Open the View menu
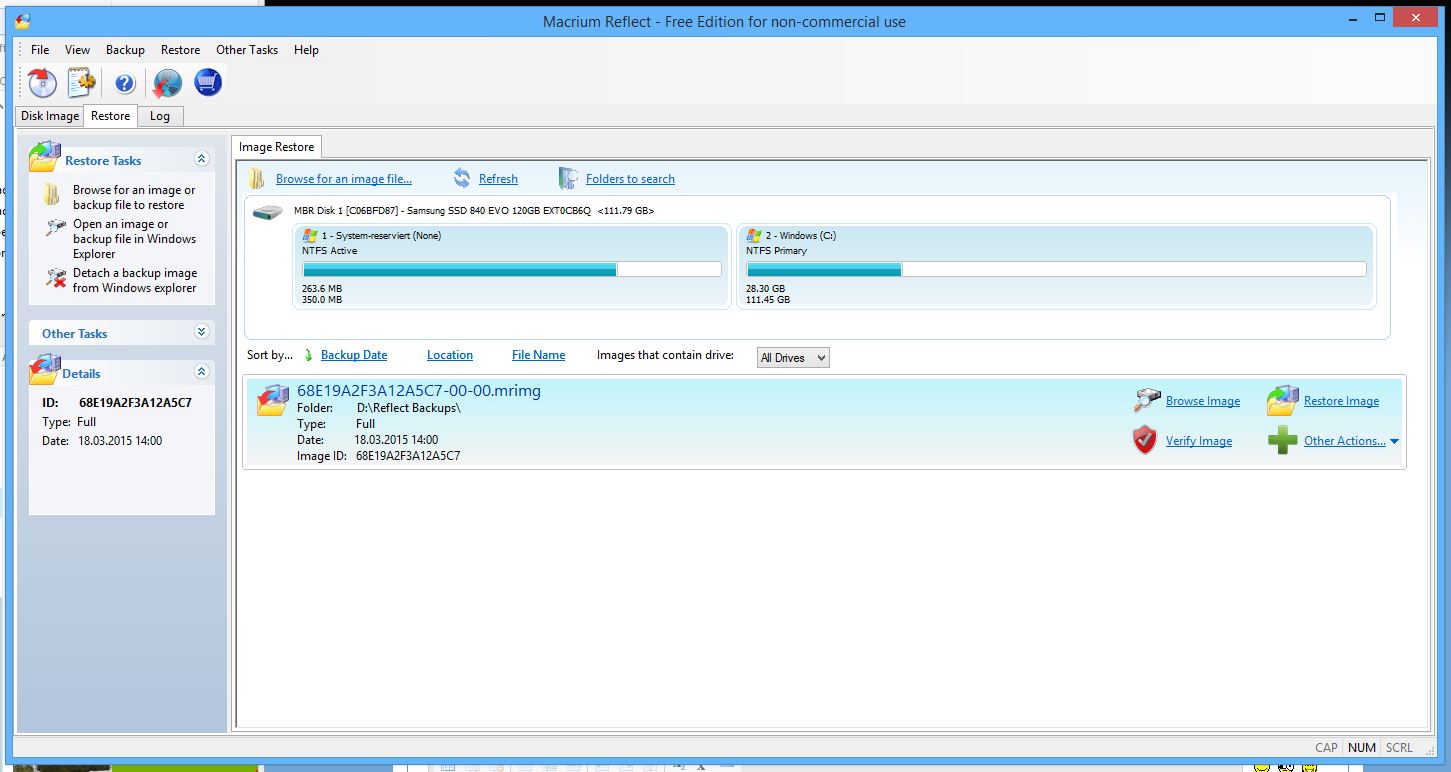 click(77, 49)
